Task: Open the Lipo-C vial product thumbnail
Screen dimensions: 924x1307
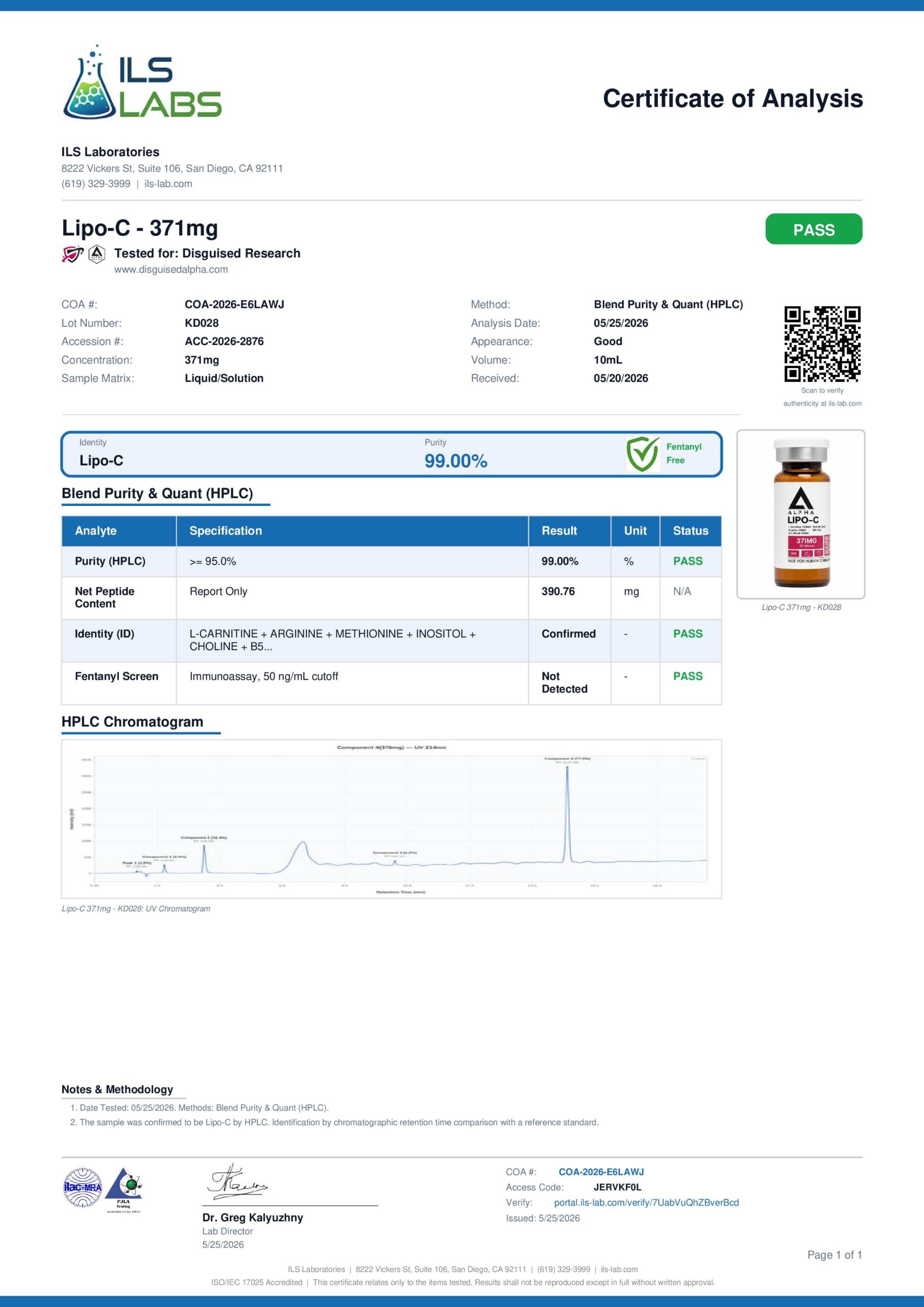Action: pyautogui.click(x=801, y=514)
